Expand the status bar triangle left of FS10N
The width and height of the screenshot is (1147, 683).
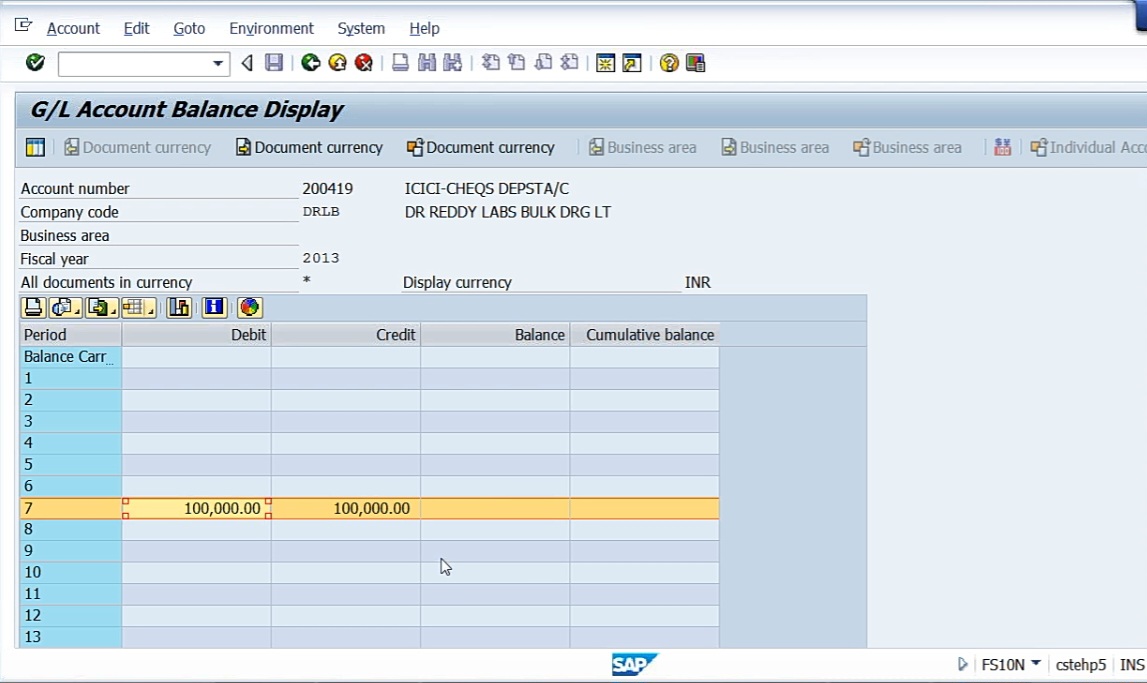coord(963,664)
